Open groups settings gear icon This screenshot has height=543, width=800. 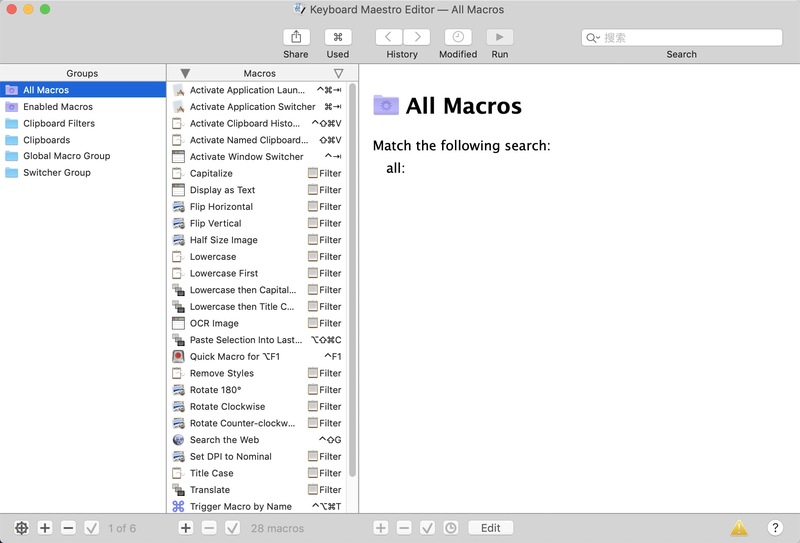[x=21, y=528]
